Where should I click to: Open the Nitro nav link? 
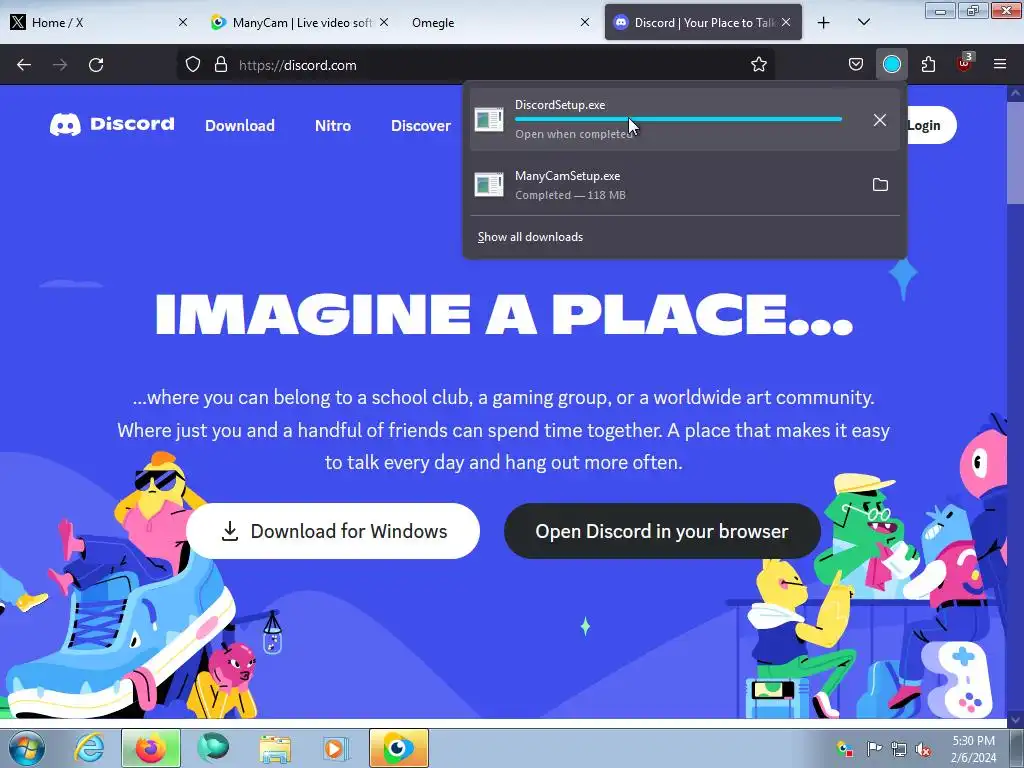click(333, 125)
